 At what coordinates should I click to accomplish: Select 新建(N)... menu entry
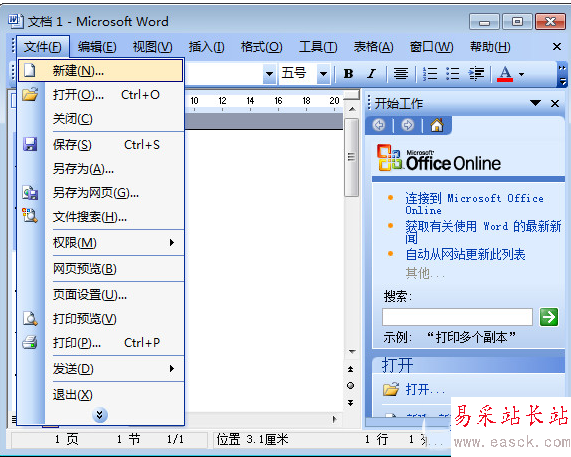100,70
